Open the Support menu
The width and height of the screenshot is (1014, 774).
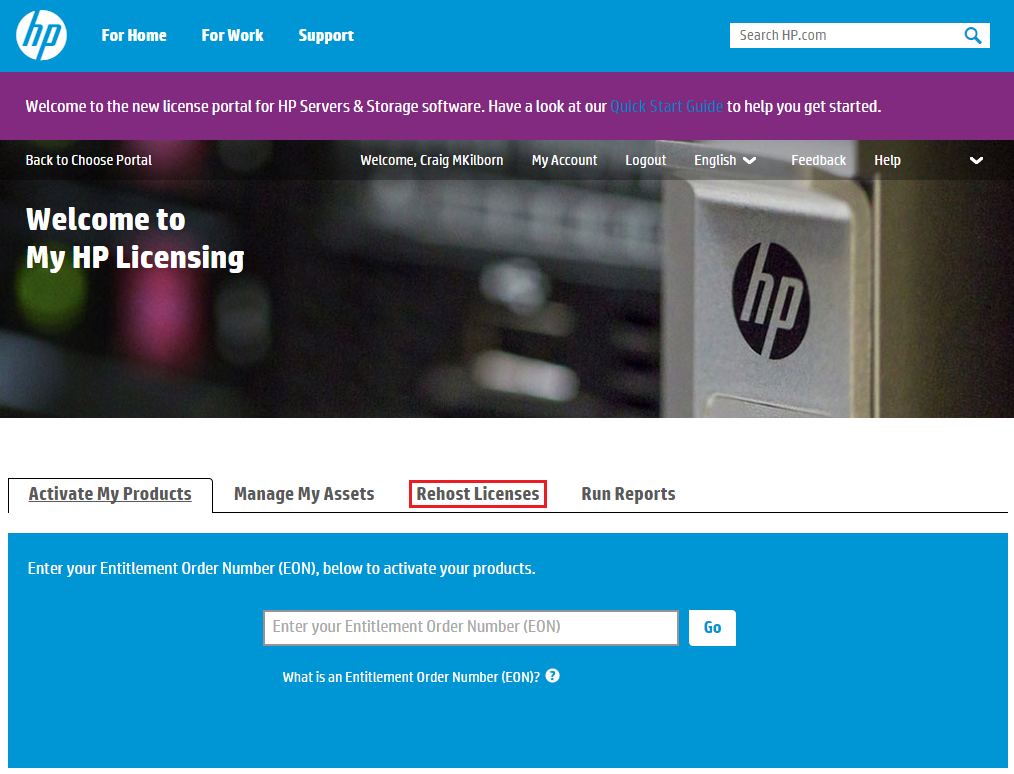326,36
